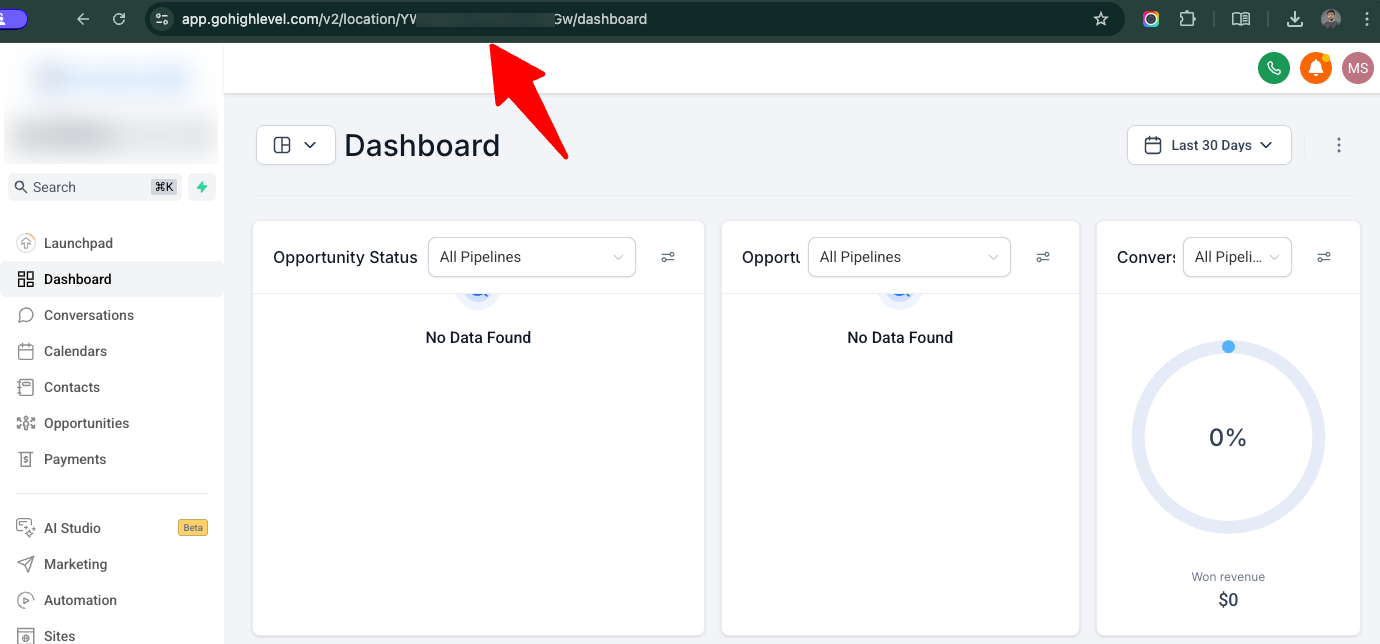The image size is (1380, 644).
Task: Open AI Studio beta section
Action: pos(72,528)
